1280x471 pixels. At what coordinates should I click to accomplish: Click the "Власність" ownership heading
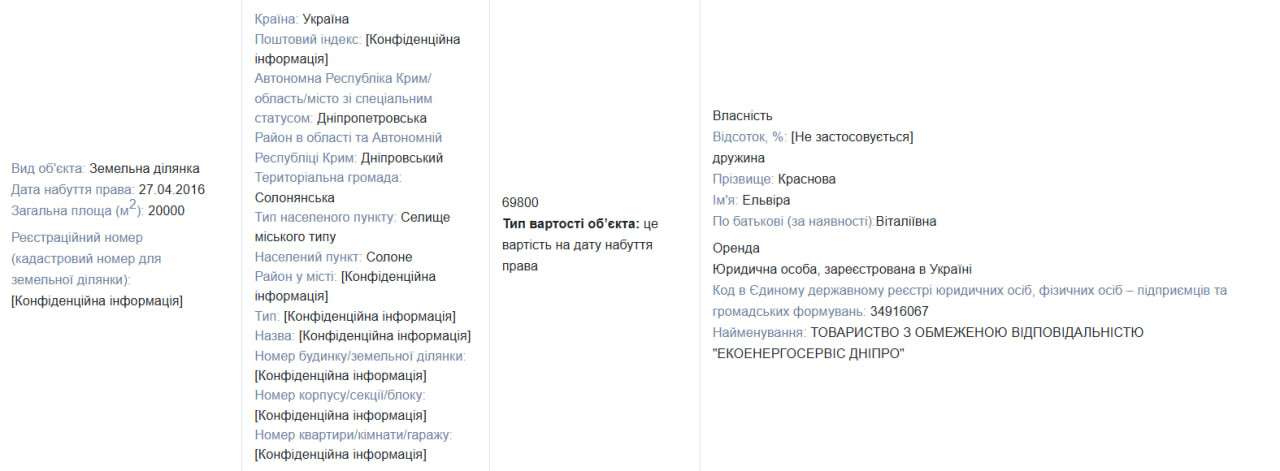pos(742,116)
